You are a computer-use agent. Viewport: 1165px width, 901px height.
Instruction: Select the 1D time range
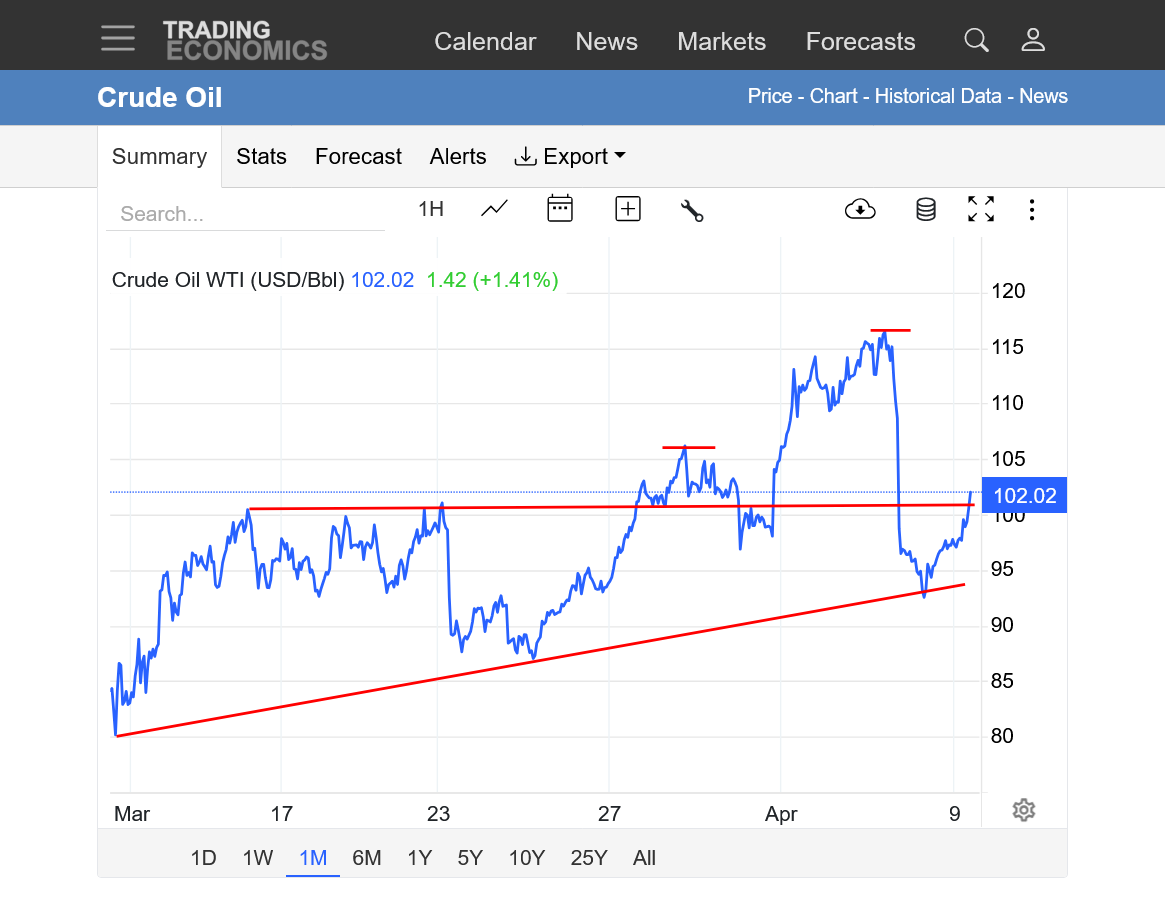pyautogui.click(x=203, y=858)
